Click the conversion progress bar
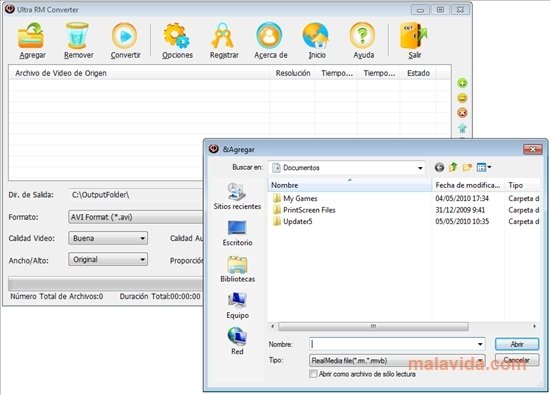 (x=106, y=283)
